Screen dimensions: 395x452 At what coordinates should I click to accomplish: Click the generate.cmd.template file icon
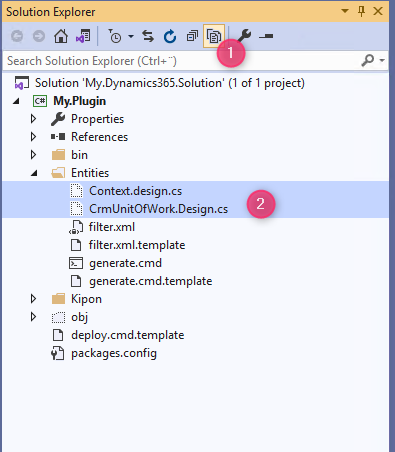tap(76, 281)
